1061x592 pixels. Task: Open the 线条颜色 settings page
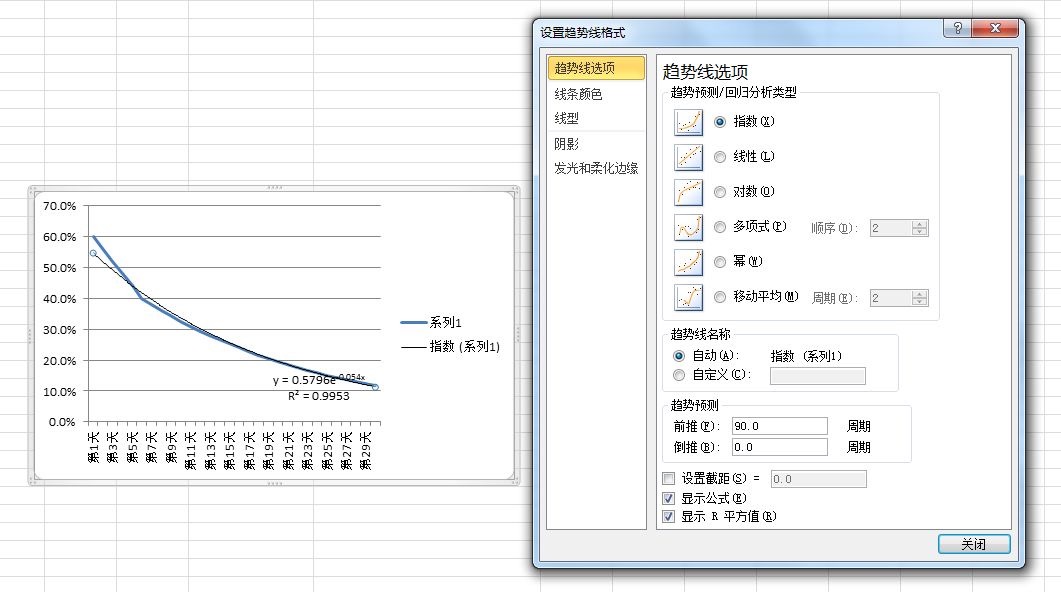pyautogui.click(x=579, y=94)
